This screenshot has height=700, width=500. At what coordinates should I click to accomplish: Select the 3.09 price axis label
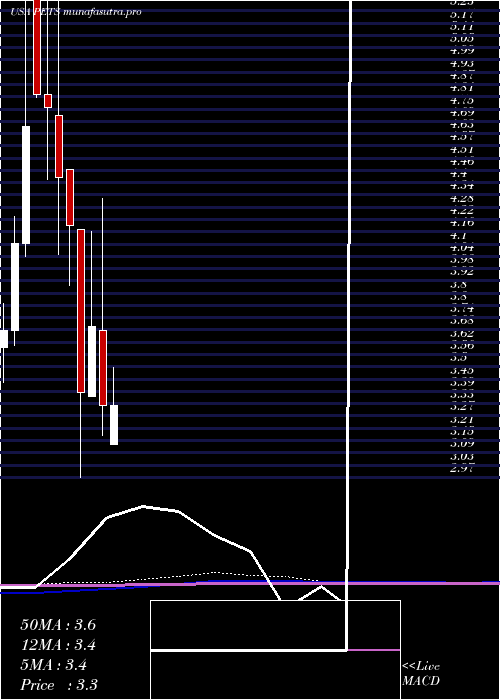(462, 444)
